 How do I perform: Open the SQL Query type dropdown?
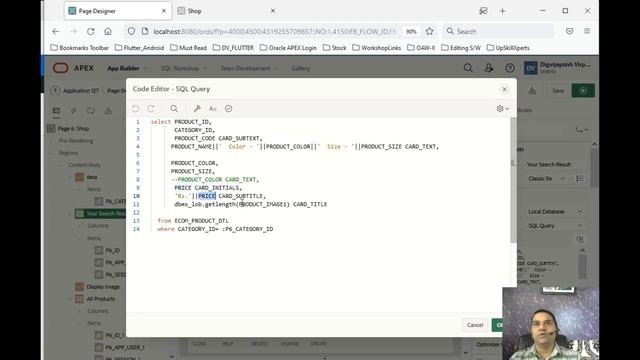pyautogui.click(x=555, y=226)
